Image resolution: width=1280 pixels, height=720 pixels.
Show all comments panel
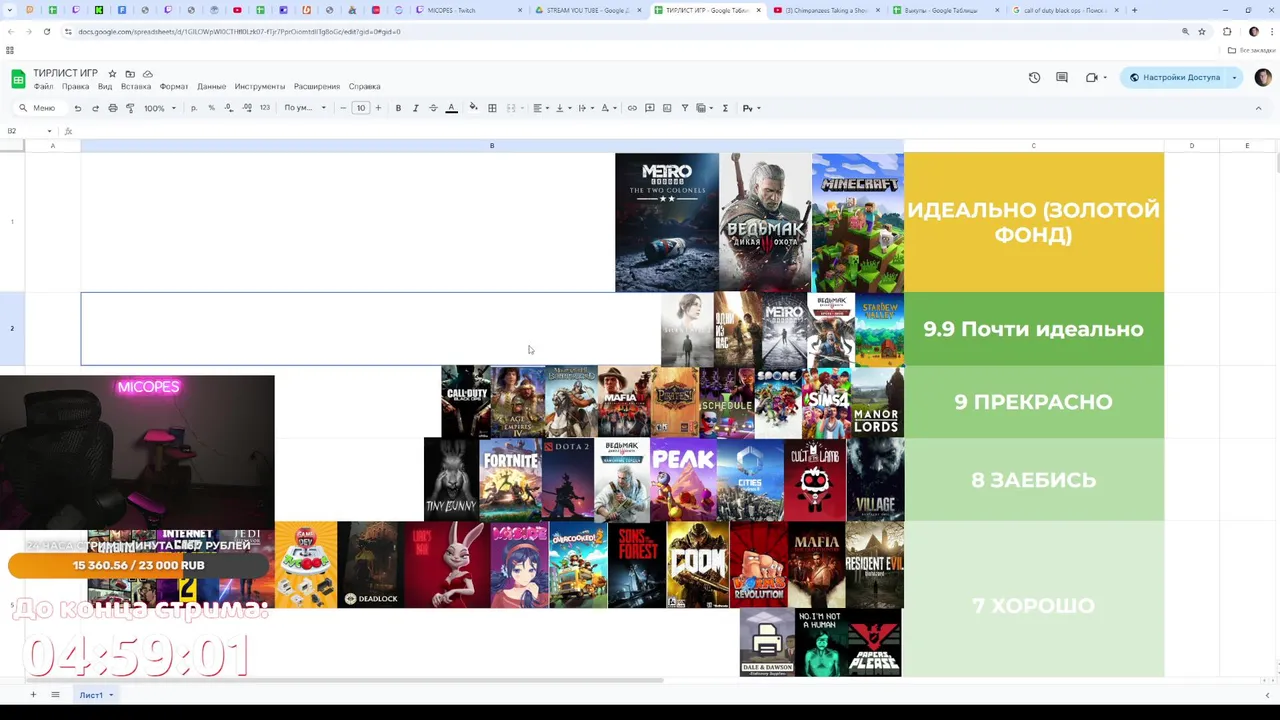tap(1062, 77)
